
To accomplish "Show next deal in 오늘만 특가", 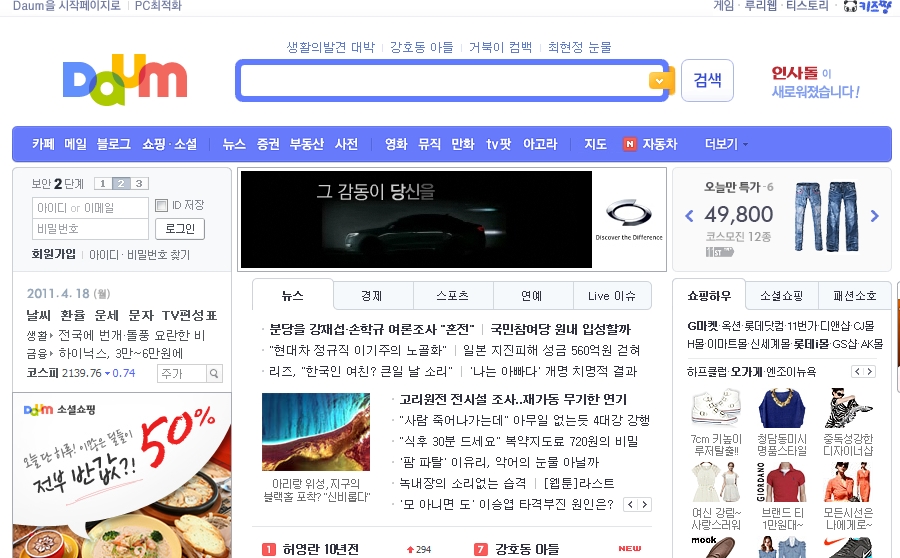I will (875, 216).
